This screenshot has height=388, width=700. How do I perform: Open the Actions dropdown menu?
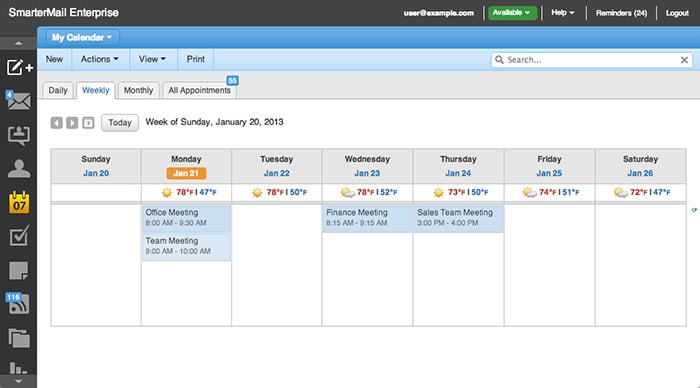pyautogui.click(x=100, y=59)
